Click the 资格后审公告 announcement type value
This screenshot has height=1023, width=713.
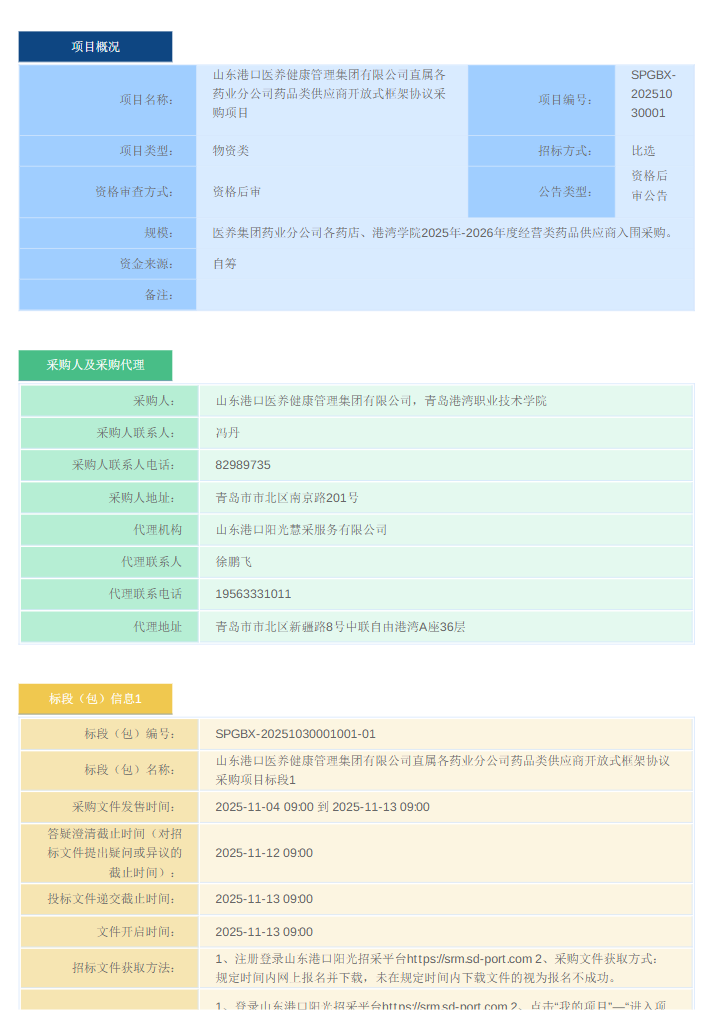click(x=650, y=186)
